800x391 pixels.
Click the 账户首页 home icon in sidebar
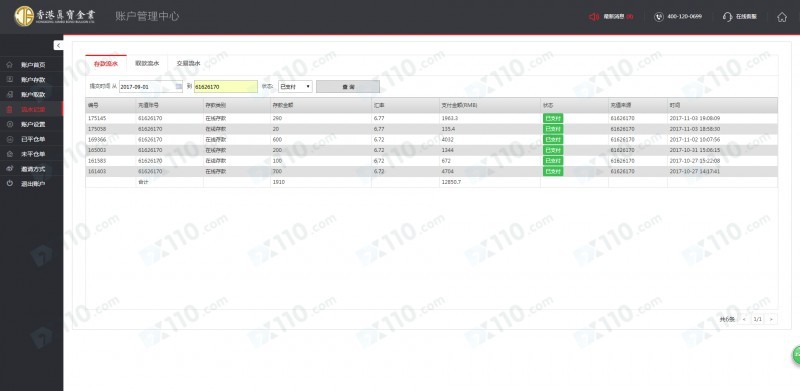tap(10, 65)
